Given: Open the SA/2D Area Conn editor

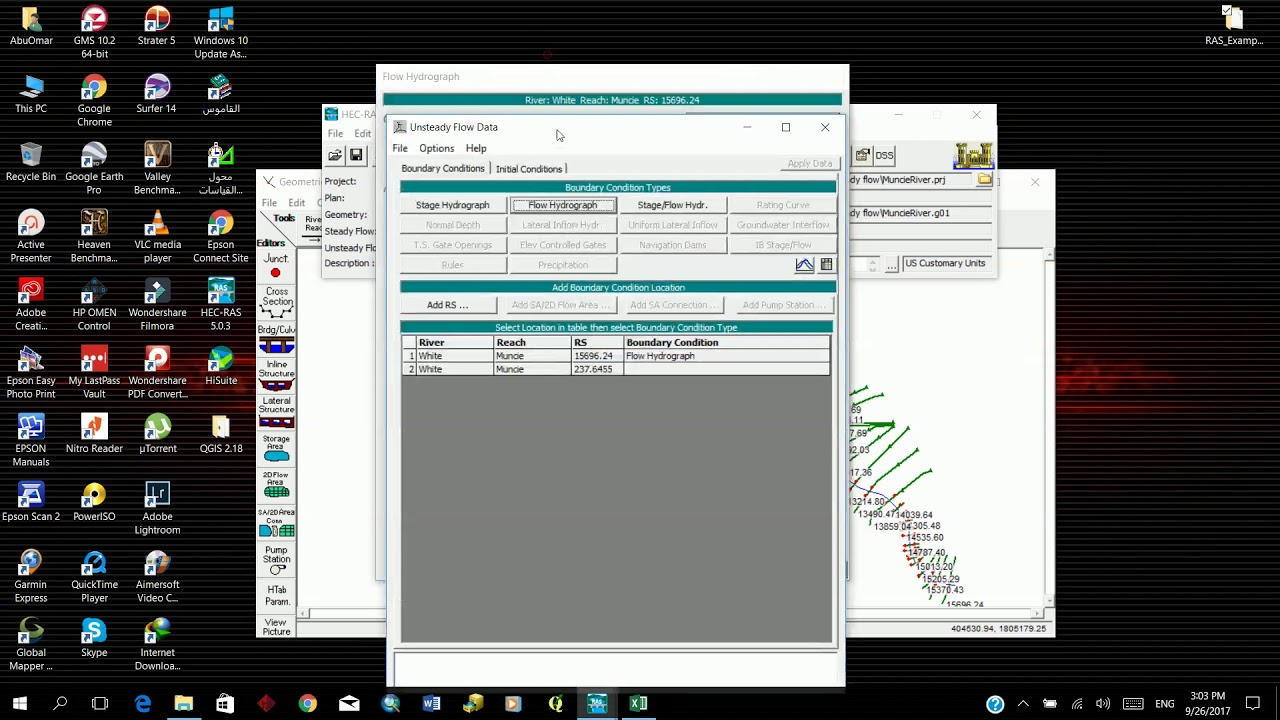Looking at the screenshot, I should (x=276, y=524).
